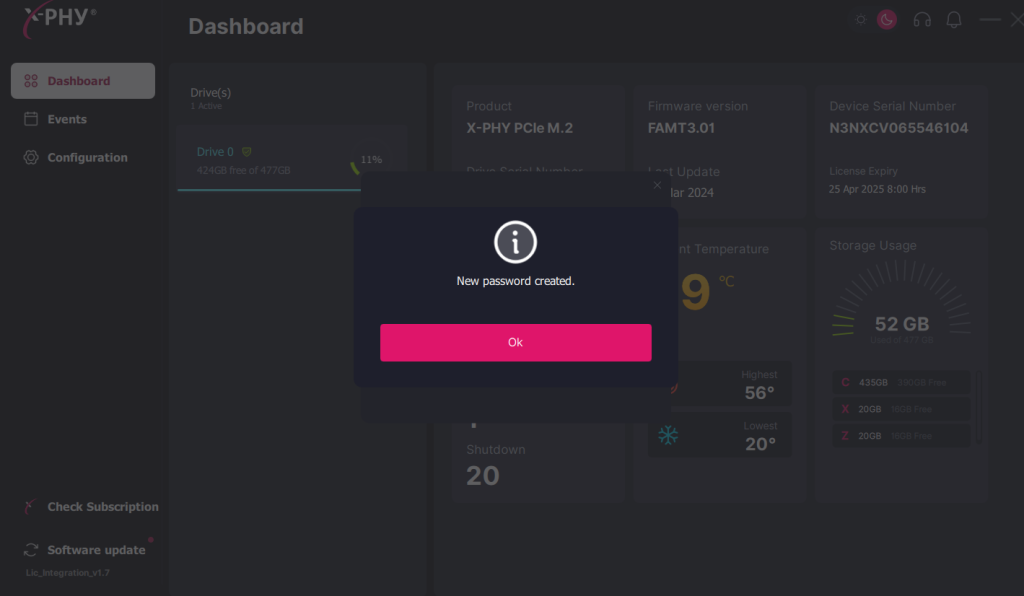Screen dimensions: 1024x596
Task: Close the dialog with its X icon
Action: pyautogui.click(x=657, y=185)
